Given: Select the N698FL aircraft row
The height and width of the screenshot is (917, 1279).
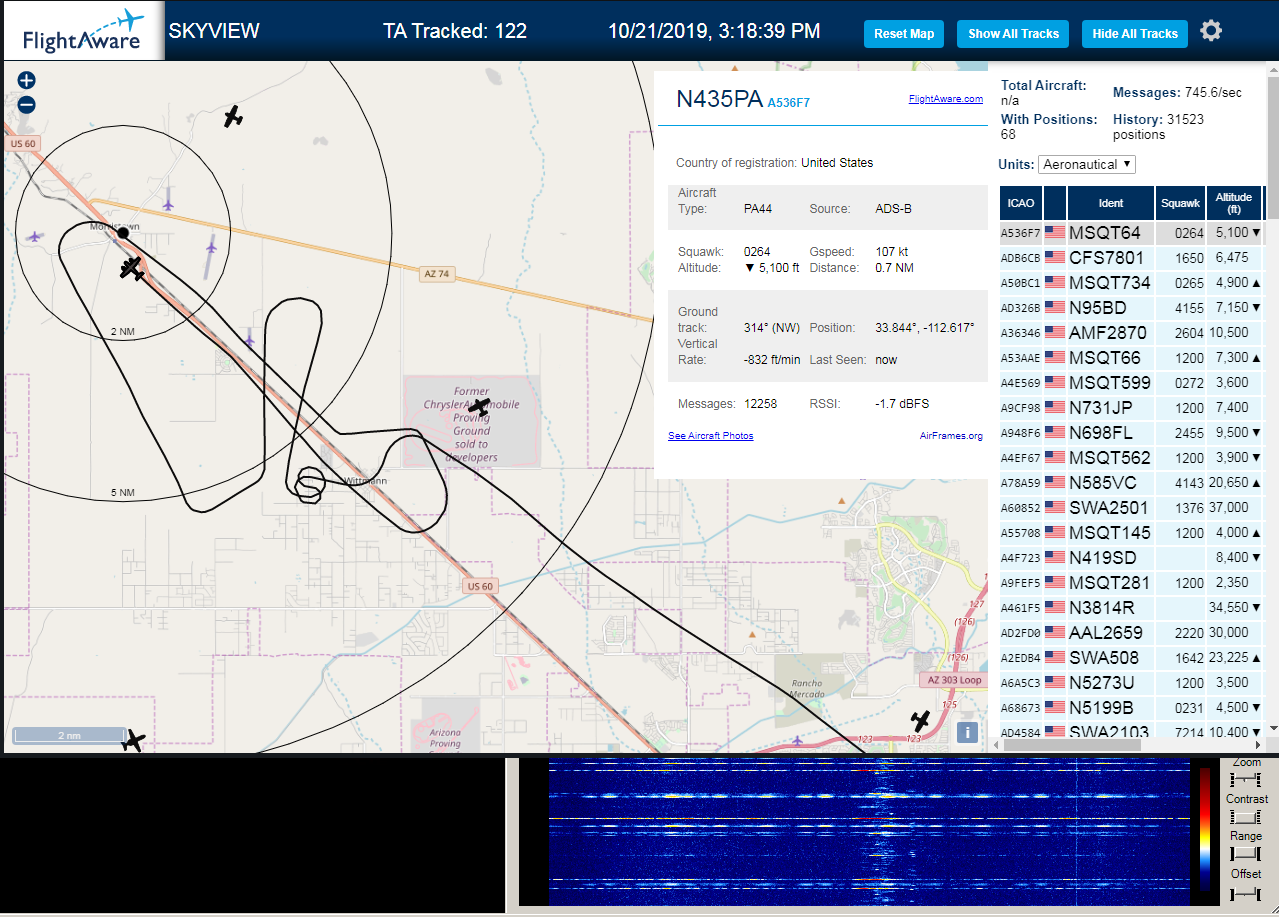Looking at the screenshot, I should [1132, 432].
